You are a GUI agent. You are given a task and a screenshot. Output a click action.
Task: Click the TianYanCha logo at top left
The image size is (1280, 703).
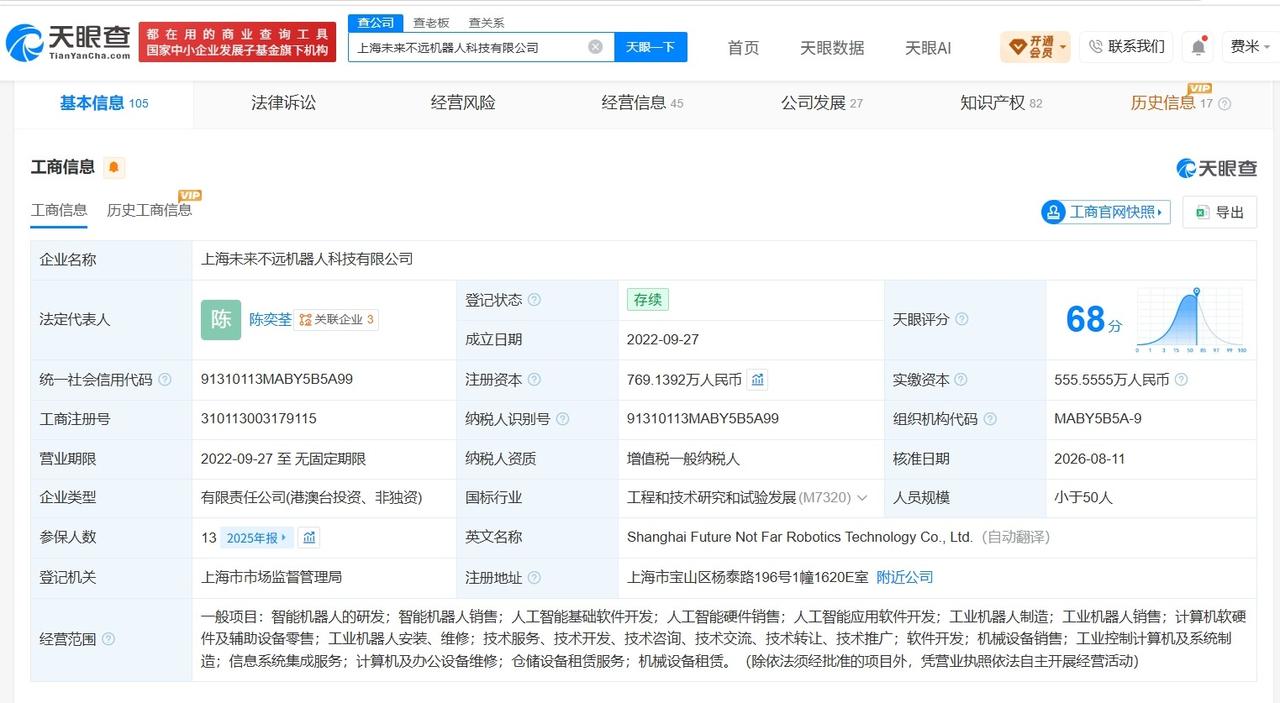click(x=68, y=42)
